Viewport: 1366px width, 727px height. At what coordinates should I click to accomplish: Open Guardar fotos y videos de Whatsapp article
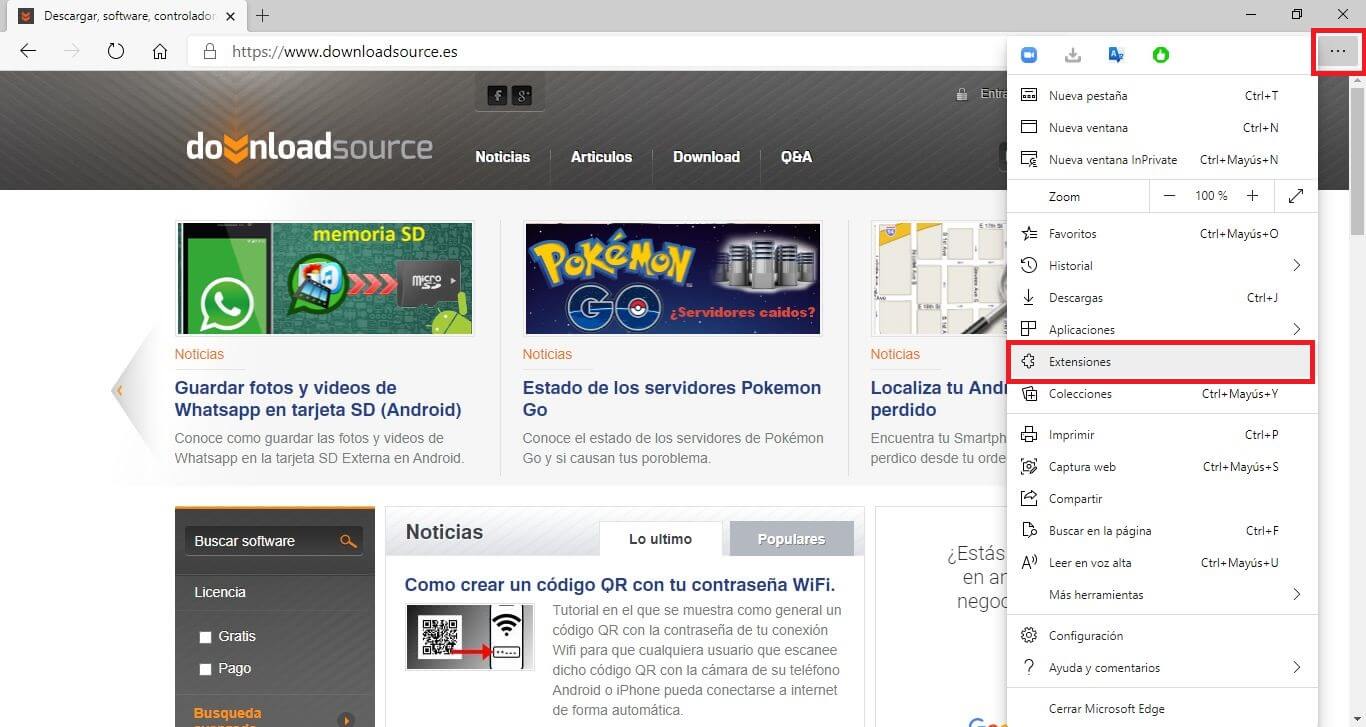(x=318, y=399)
